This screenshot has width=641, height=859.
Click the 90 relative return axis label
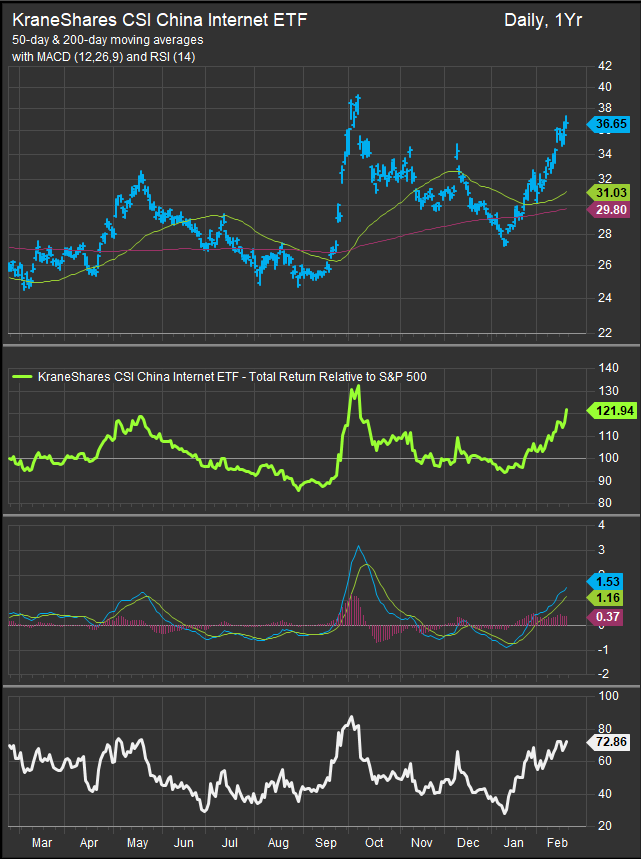click(605, 481)
